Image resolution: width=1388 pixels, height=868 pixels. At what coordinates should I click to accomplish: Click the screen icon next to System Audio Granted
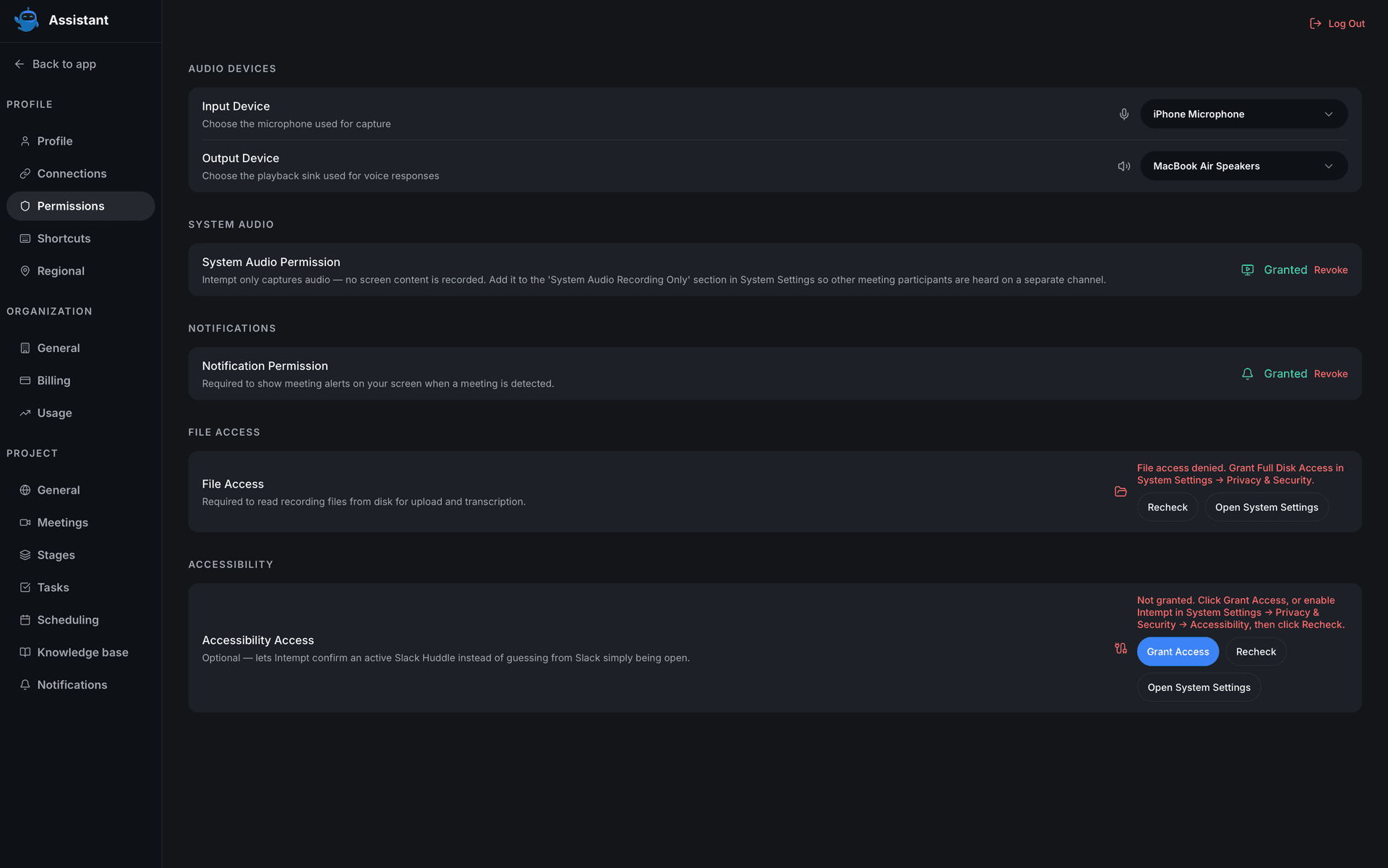click(1247, 270)
